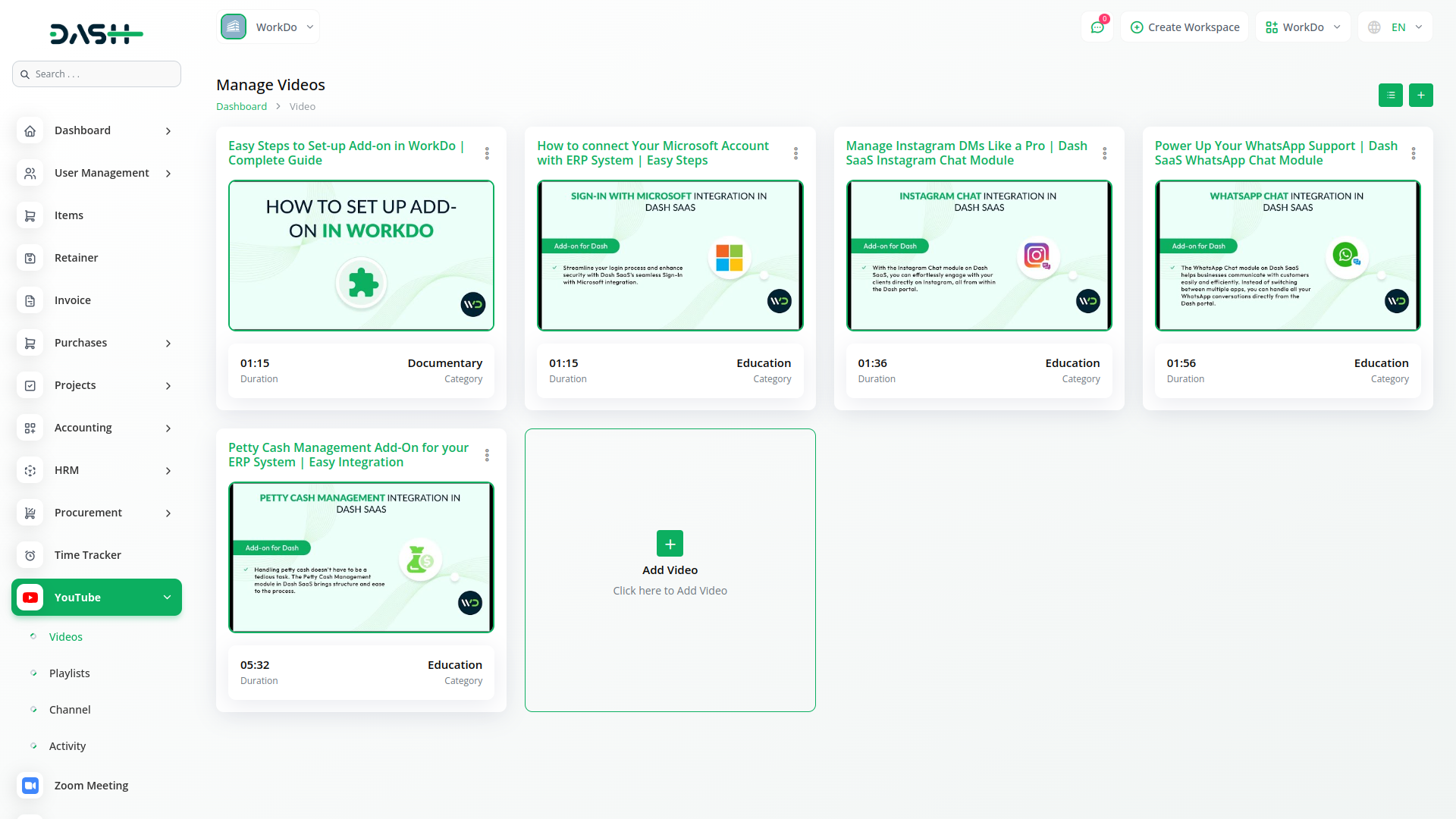Click the Retainer sidebar icon
This screenshot has height=819, width=1456.
(x=30, y=258)
